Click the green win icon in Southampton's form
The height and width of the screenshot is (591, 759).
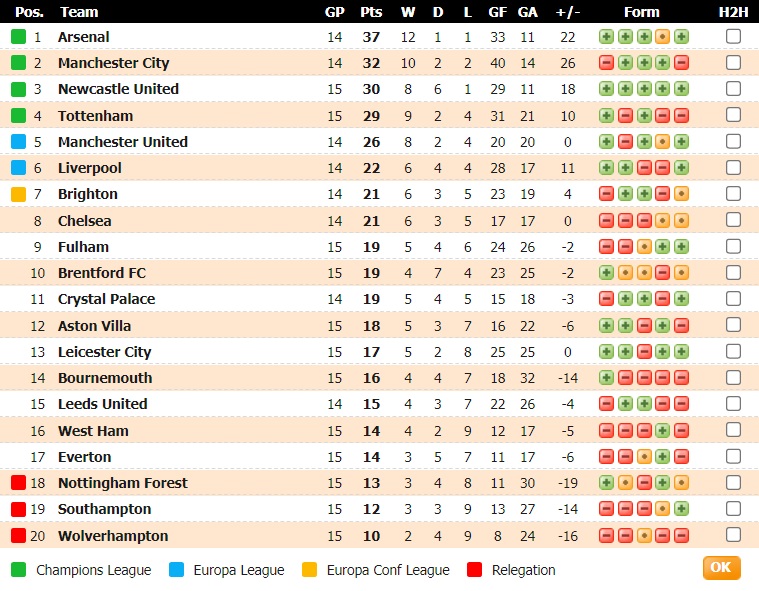[x=681, y=509]
